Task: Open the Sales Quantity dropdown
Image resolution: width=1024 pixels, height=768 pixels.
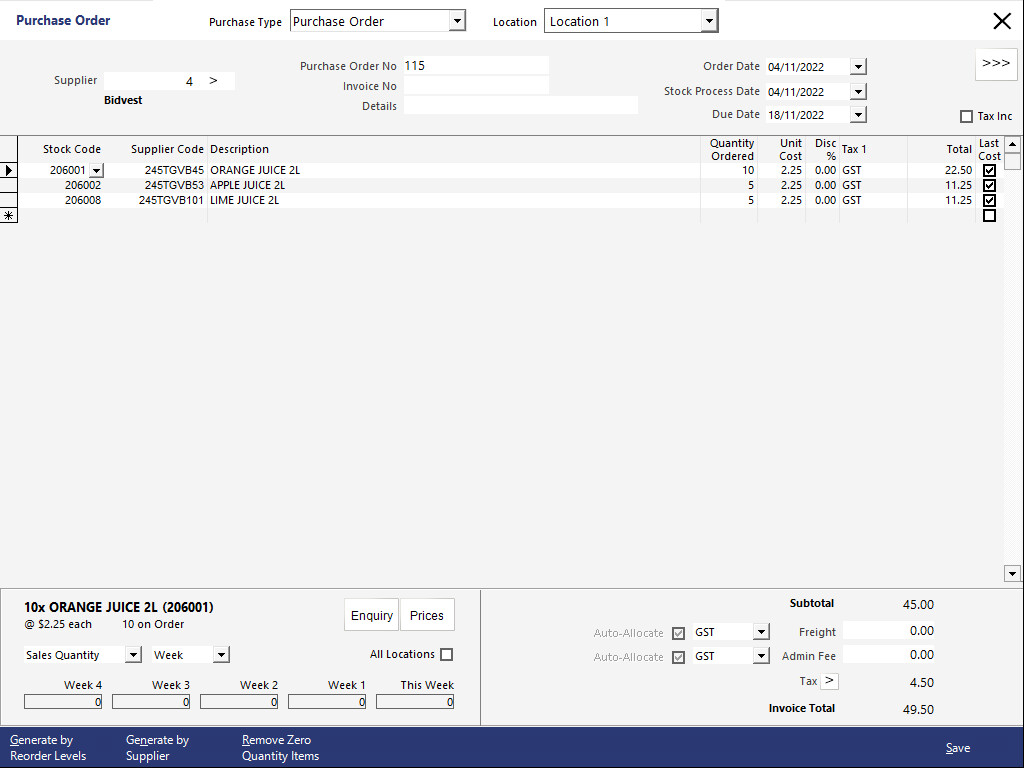Action: 131,654
